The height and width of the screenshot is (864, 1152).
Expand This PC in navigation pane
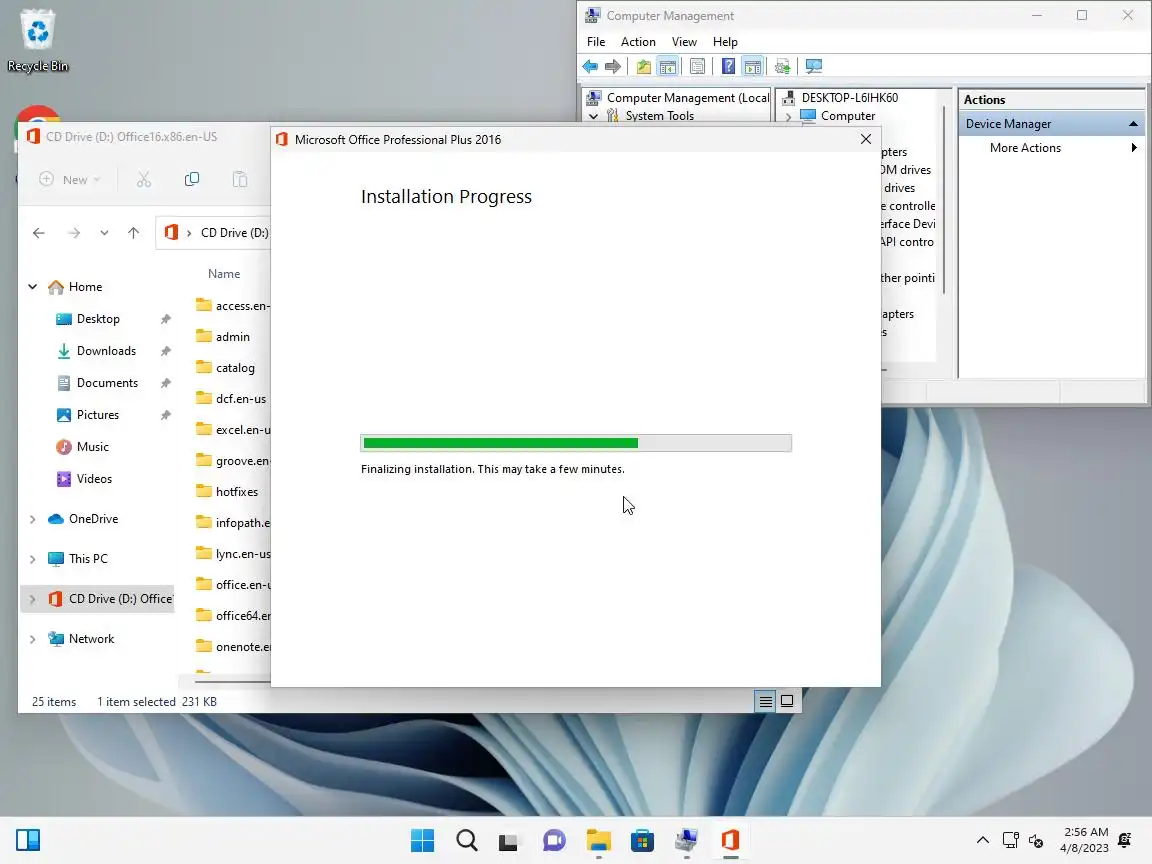(x=32, y=559)
